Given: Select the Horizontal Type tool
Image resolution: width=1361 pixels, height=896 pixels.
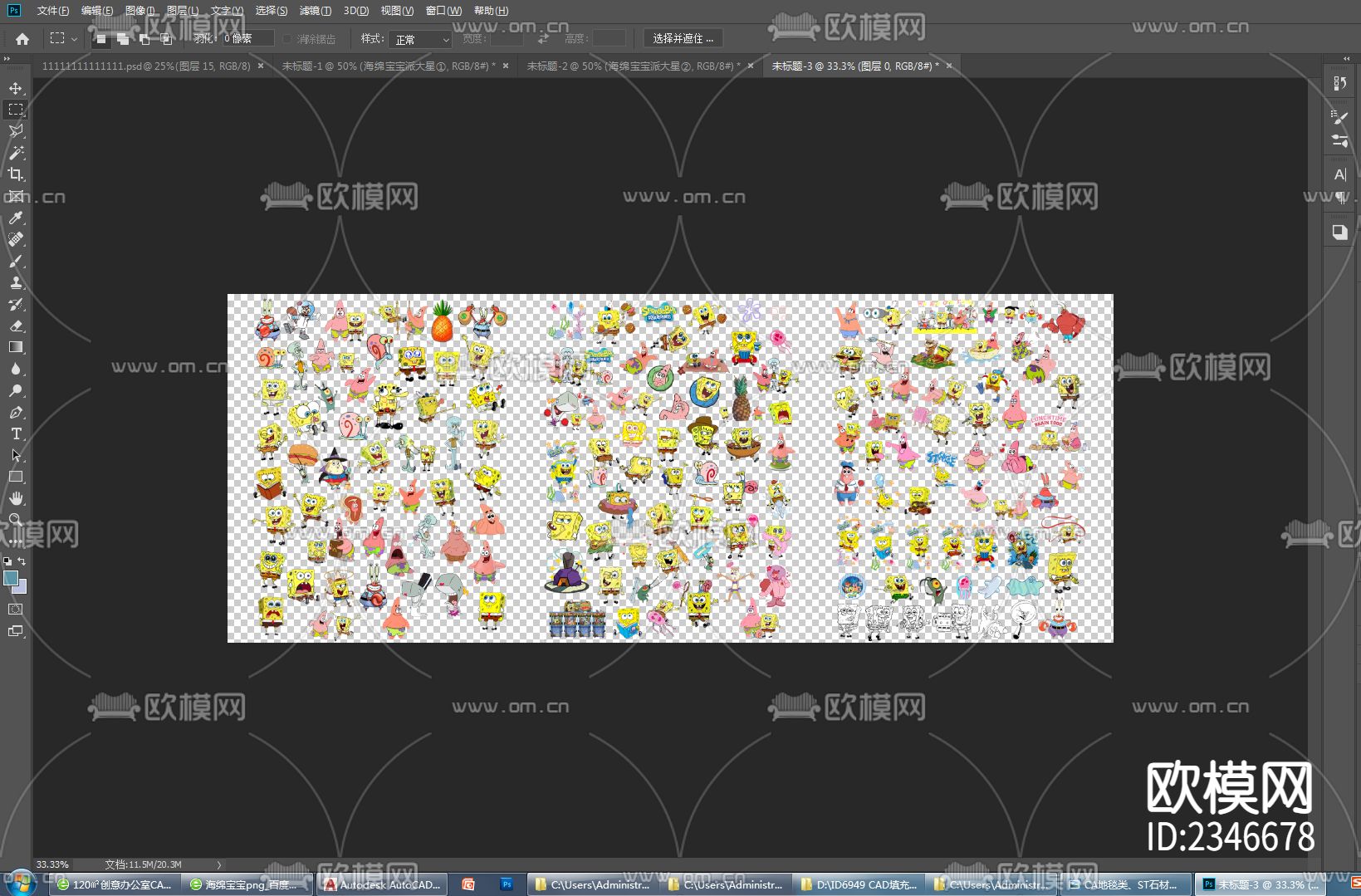Looking at the screenshot, I should click(x=16, y=433).
